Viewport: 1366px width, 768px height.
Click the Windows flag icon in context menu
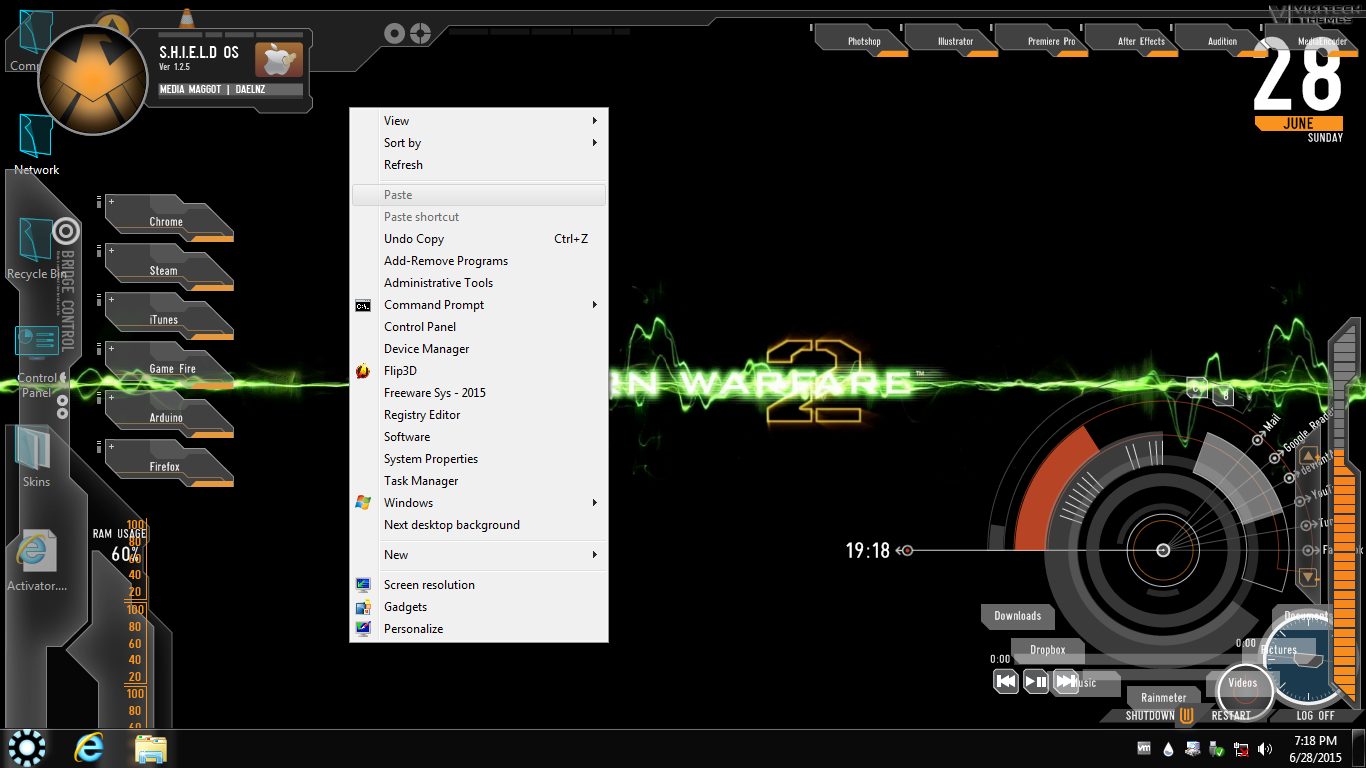[x=363, y=503]
